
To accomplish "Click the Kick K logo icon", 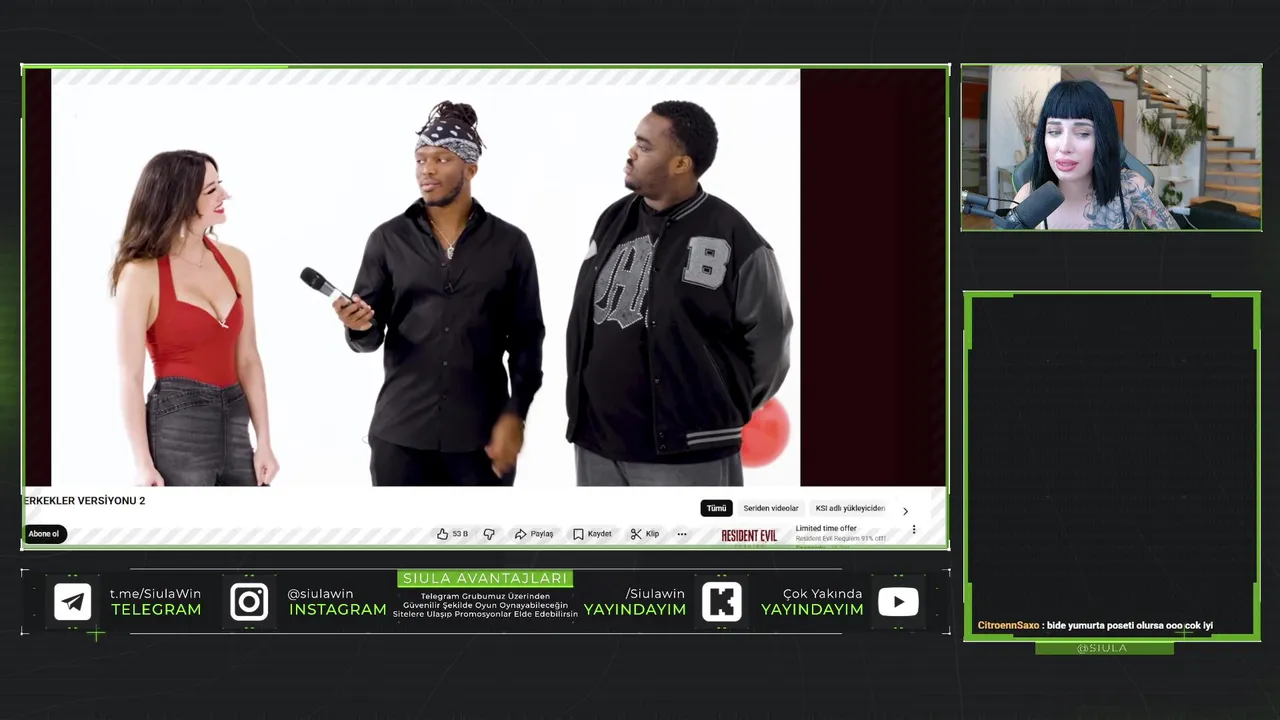I will tap(722, 602).
